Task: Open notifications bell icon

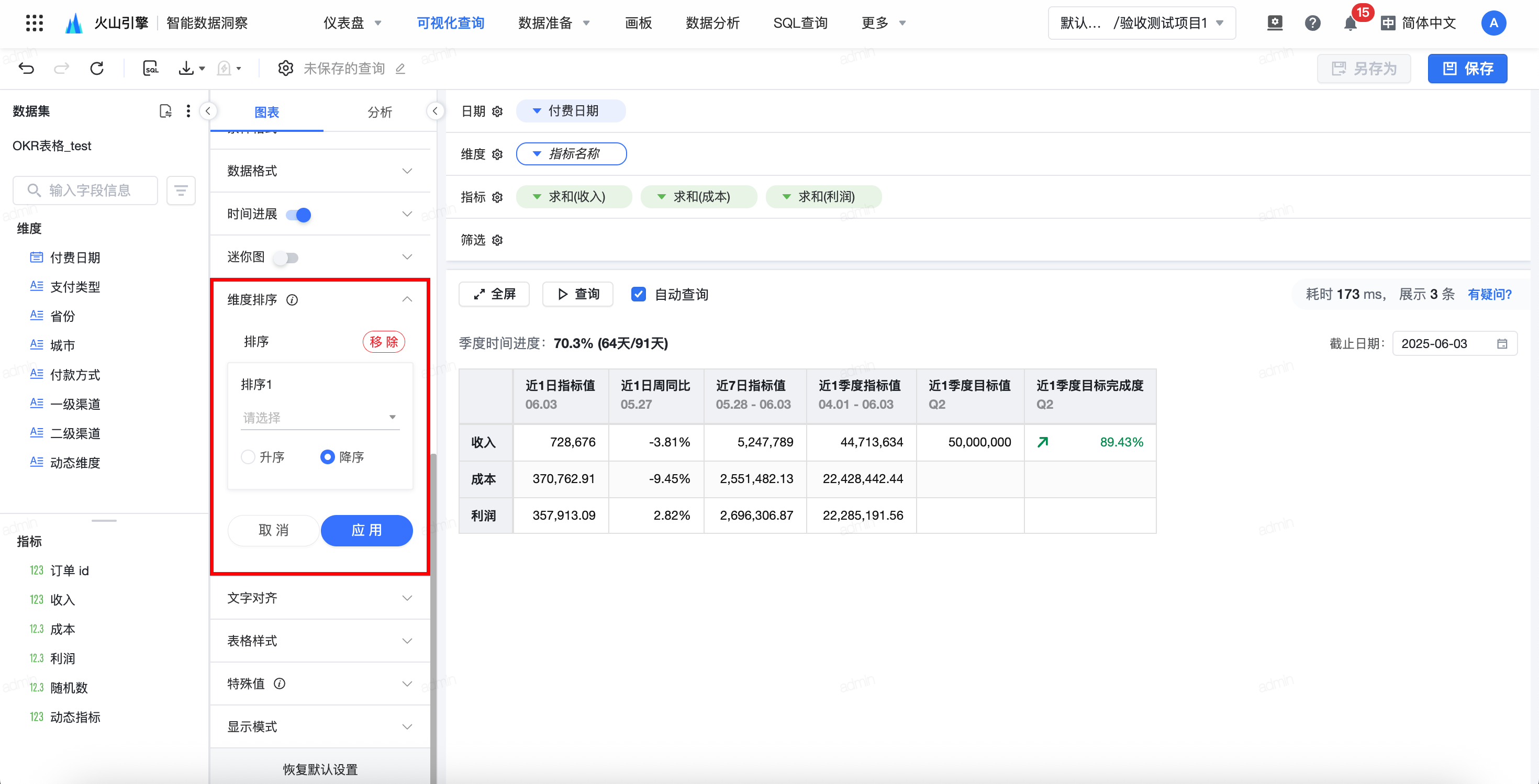Action: click(x=1350, y=23)
